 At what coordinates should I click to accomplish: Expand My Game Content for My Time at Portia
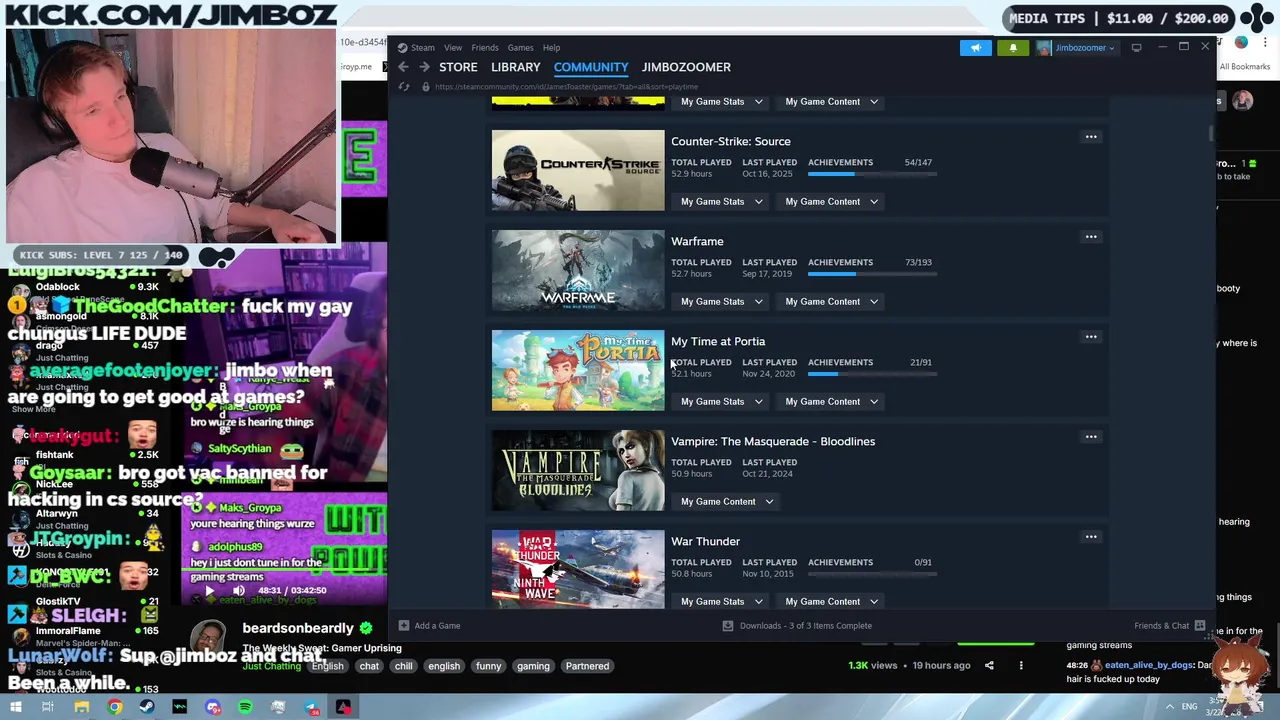(x=831, y=401)
